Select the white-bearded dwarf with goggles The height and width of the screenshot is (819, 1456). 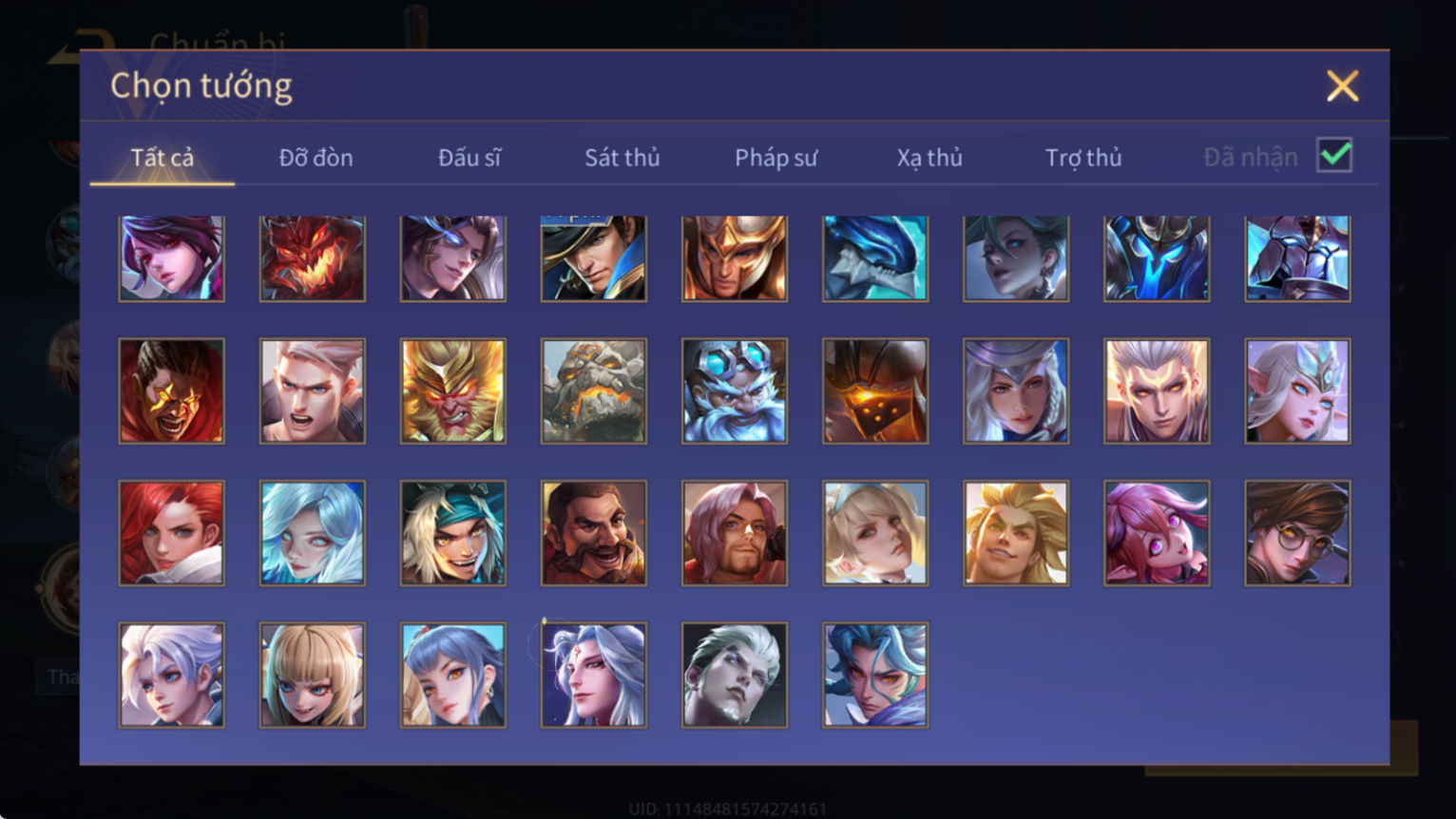click(735, 391)
